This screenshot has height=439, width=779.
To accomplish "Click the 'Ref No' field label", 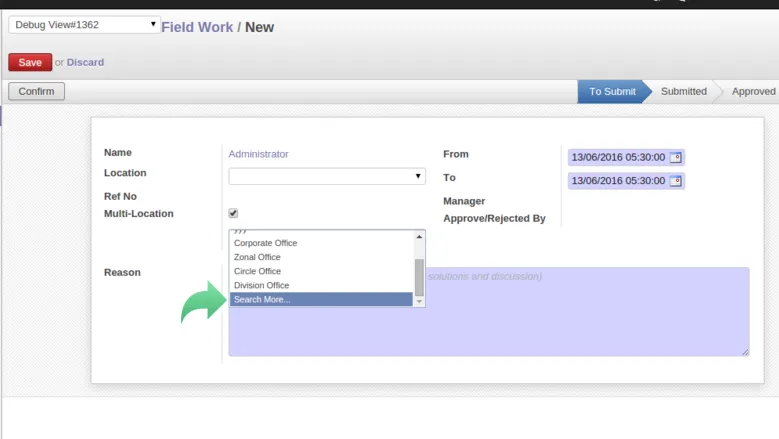I will coord(120,196).
